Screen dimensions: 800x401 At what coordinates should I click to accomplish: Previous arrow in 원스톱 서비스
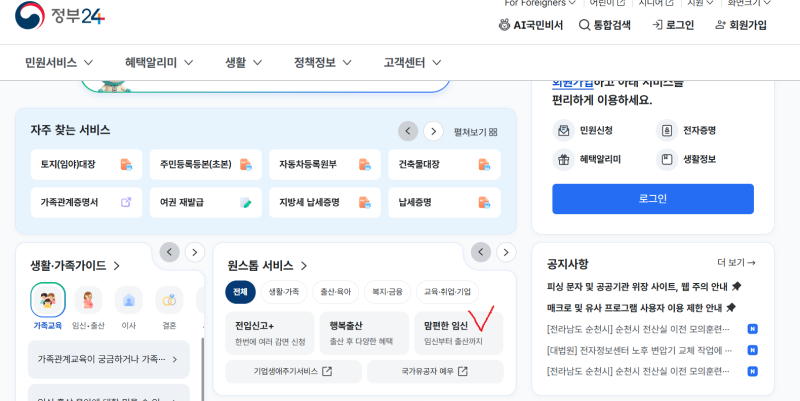coord(481,252)
